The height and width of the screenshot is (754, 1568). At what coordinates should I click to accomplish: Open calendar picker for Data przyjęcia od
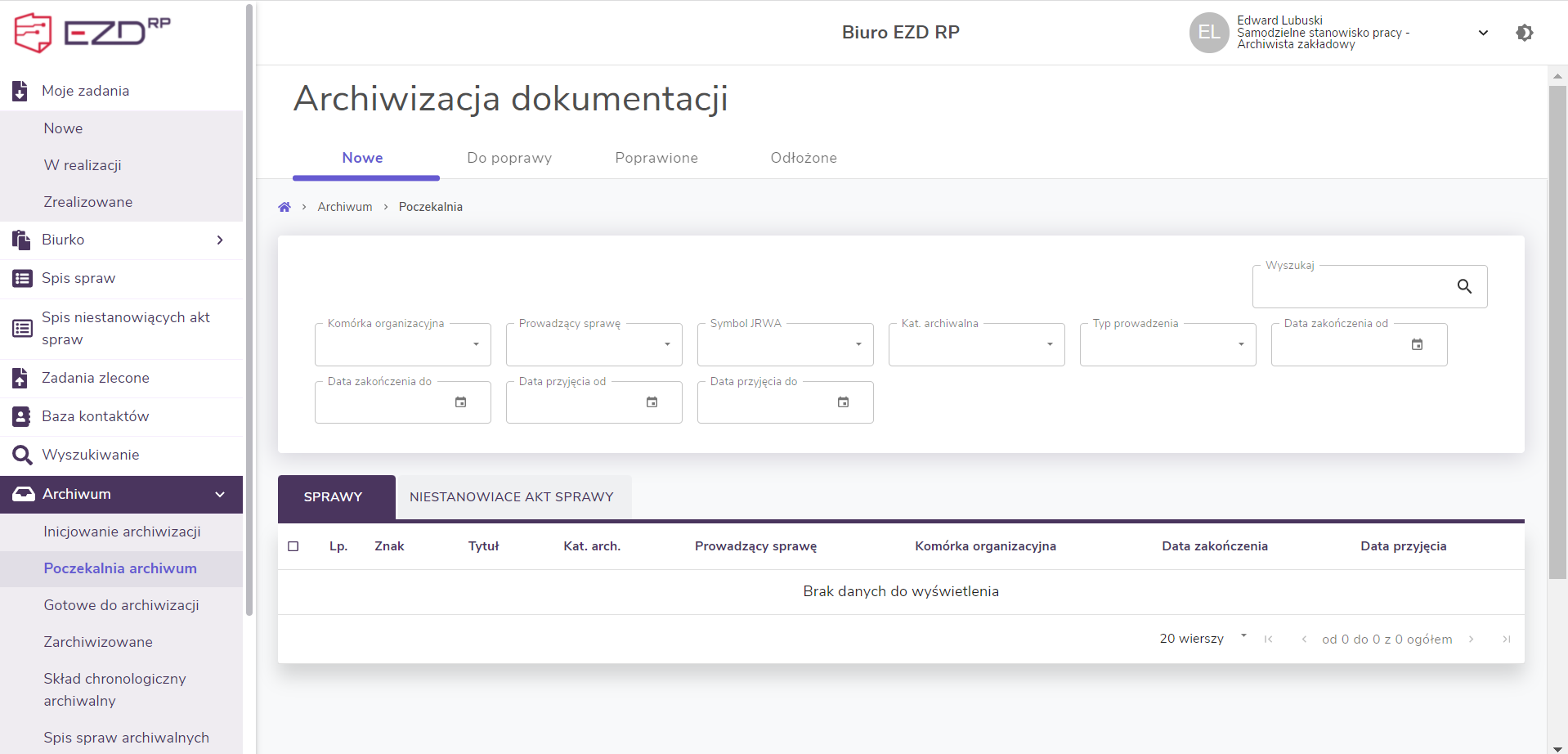tap(652, 402)
